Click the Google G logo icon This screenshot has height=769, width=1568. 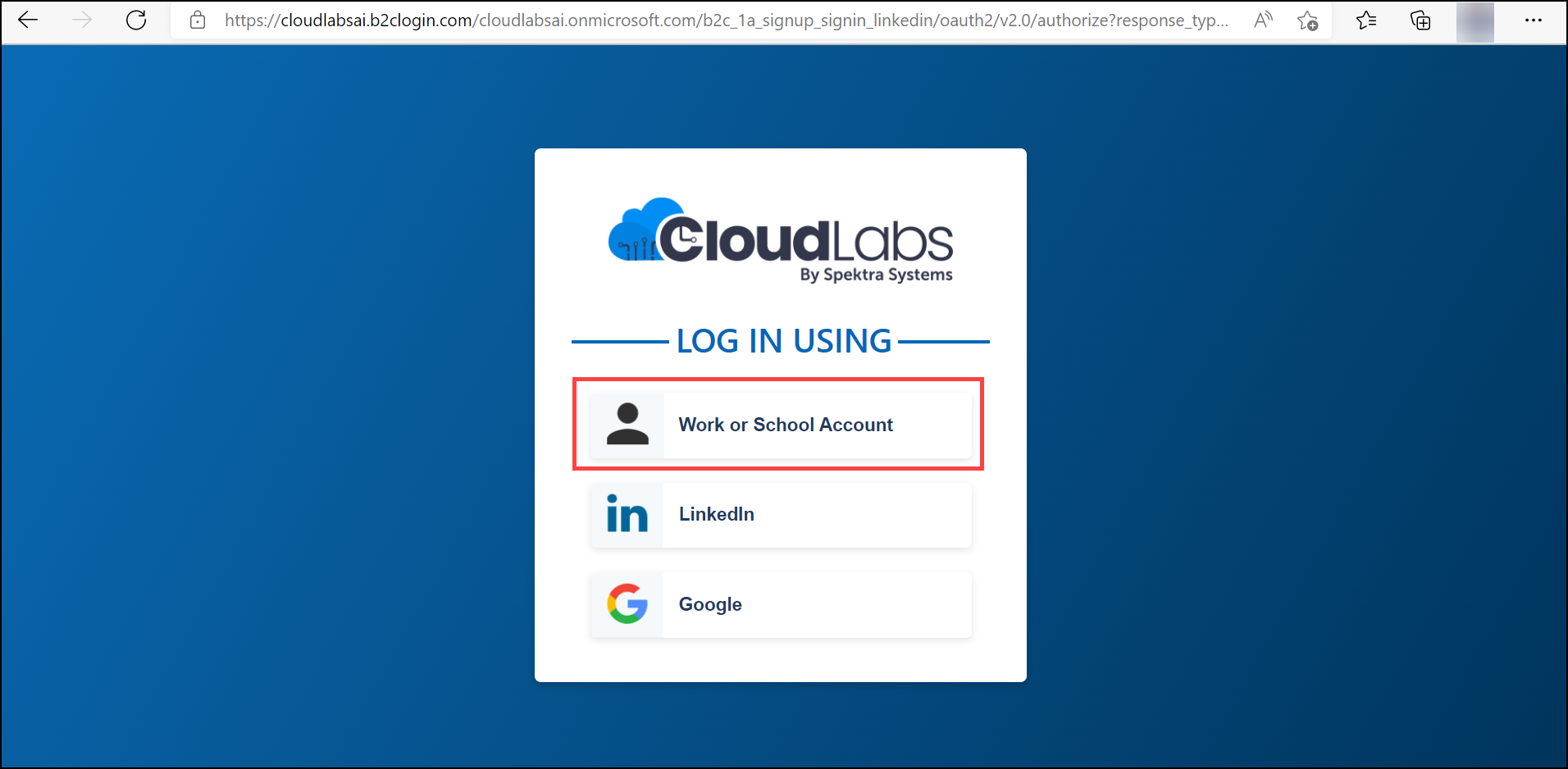pos(627,604)
